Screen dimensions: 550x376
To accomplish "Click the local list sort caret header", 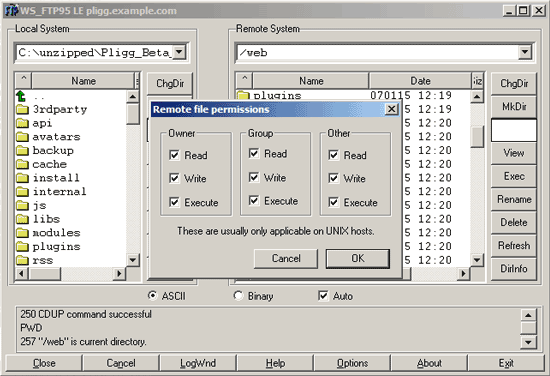I will [24, 81].
